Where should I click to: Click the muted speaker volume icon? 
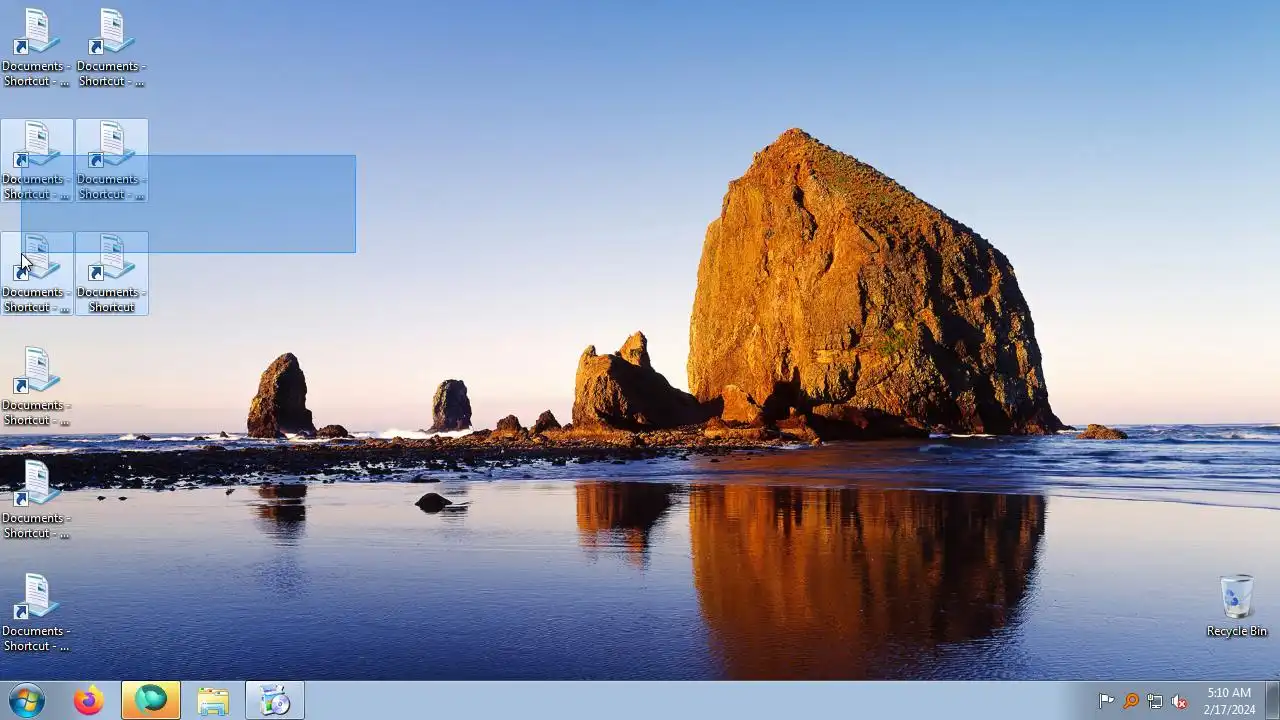point(1179,701)
